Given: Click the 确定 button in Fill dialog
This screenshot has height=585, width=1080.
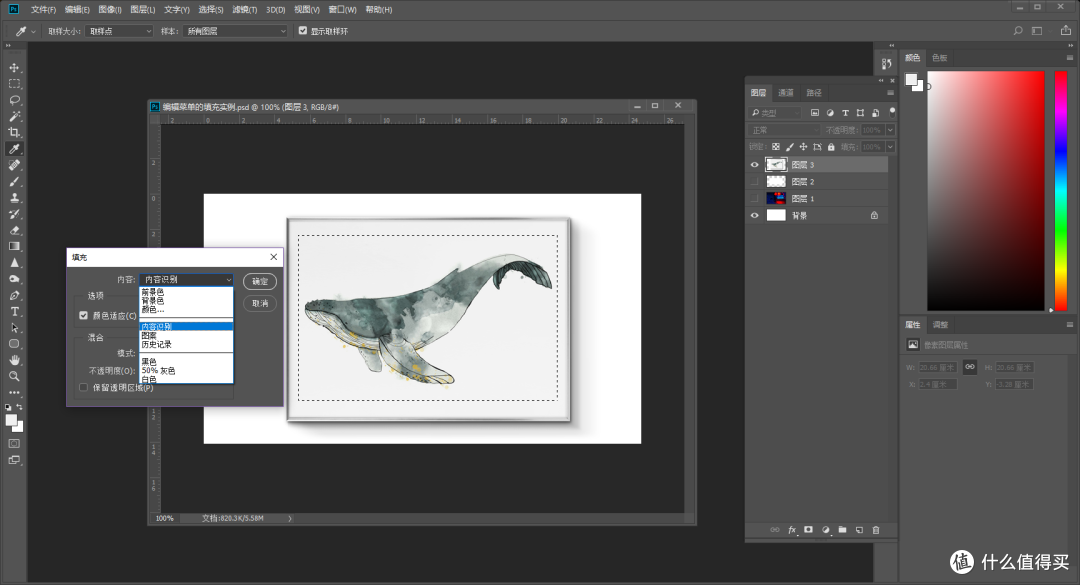Looking at the screenshot, I should pyautogui.click(x=259, y=281).
